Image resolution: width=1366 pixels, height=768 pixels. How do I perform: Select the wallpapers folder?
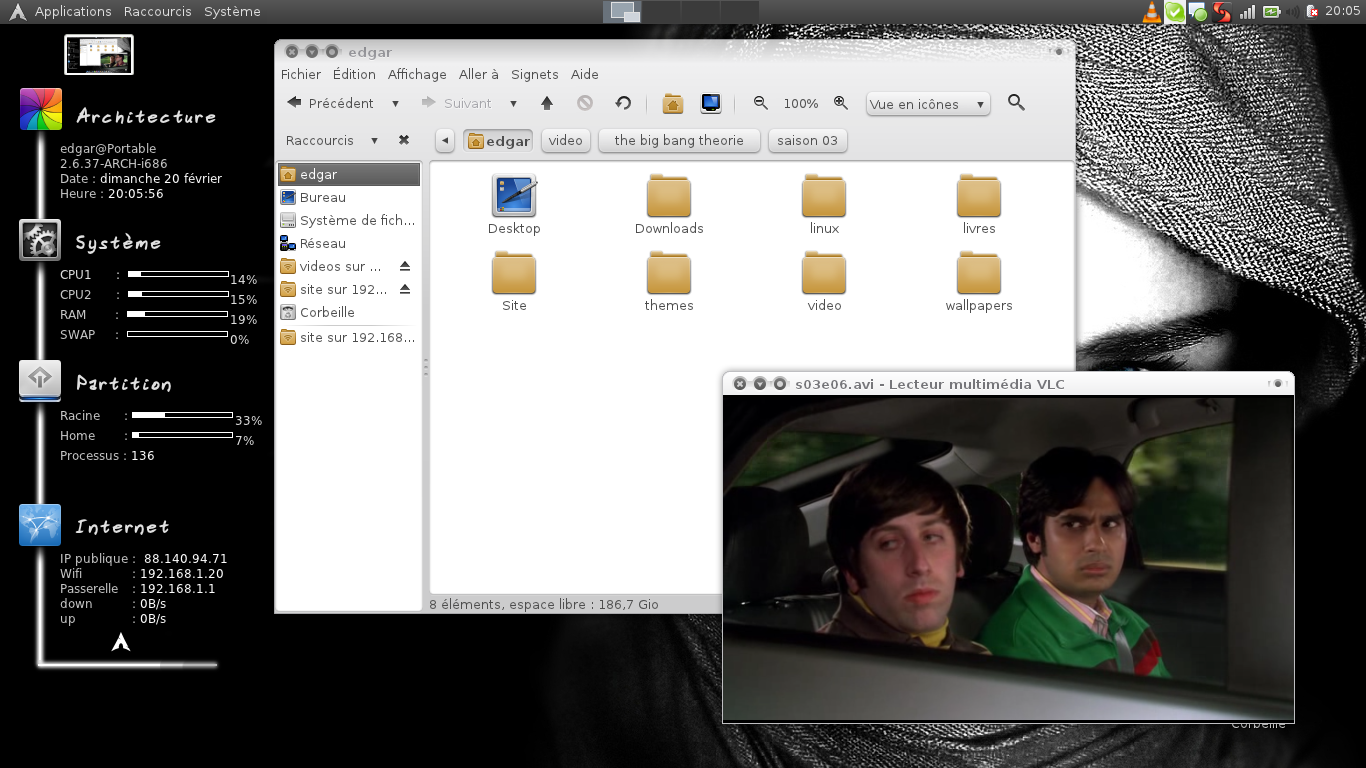(979, 282)
